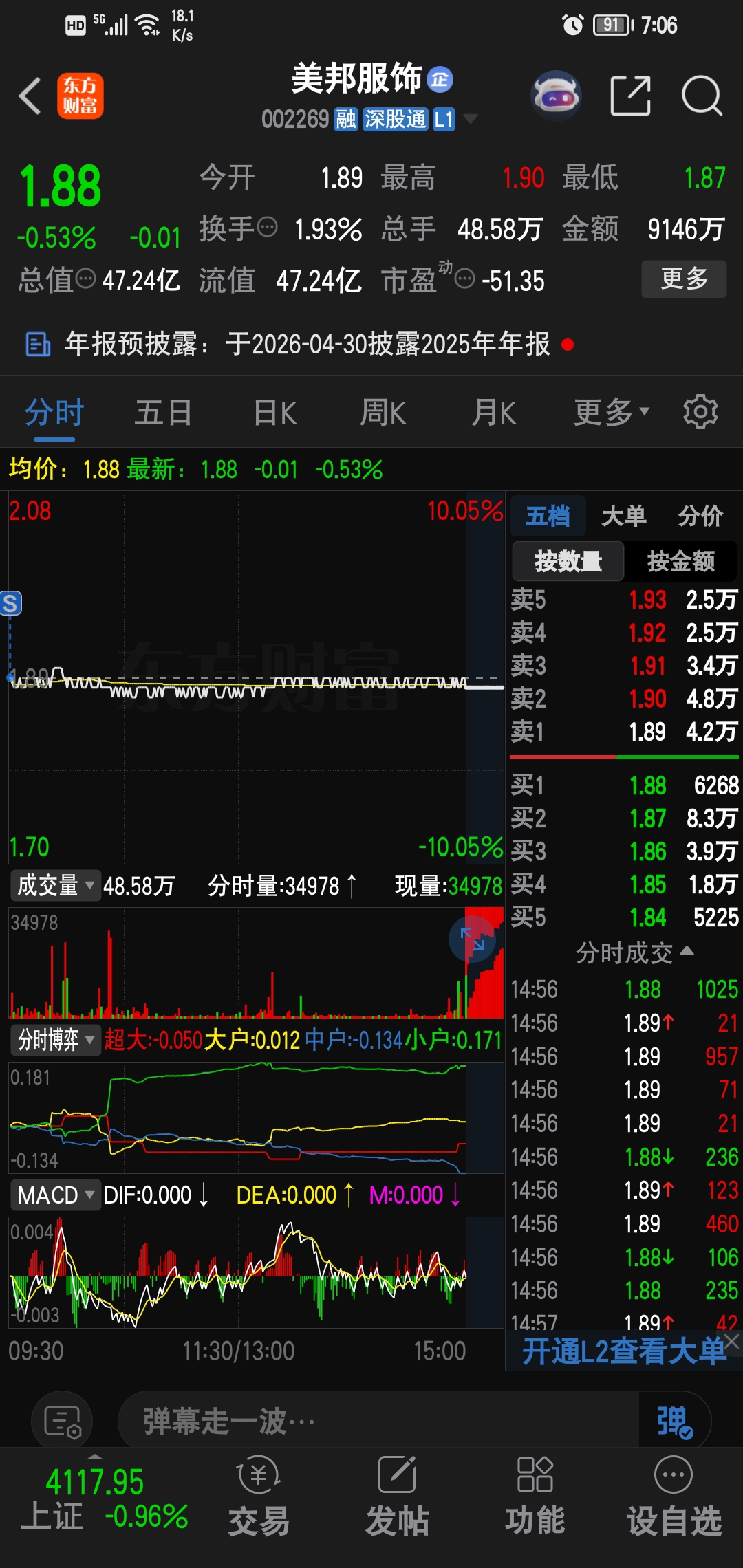Image resolution: width=743 pixels, height=1568 pixels.
Task: Collapse the 分时成交 section
Action: pos(634,952)
